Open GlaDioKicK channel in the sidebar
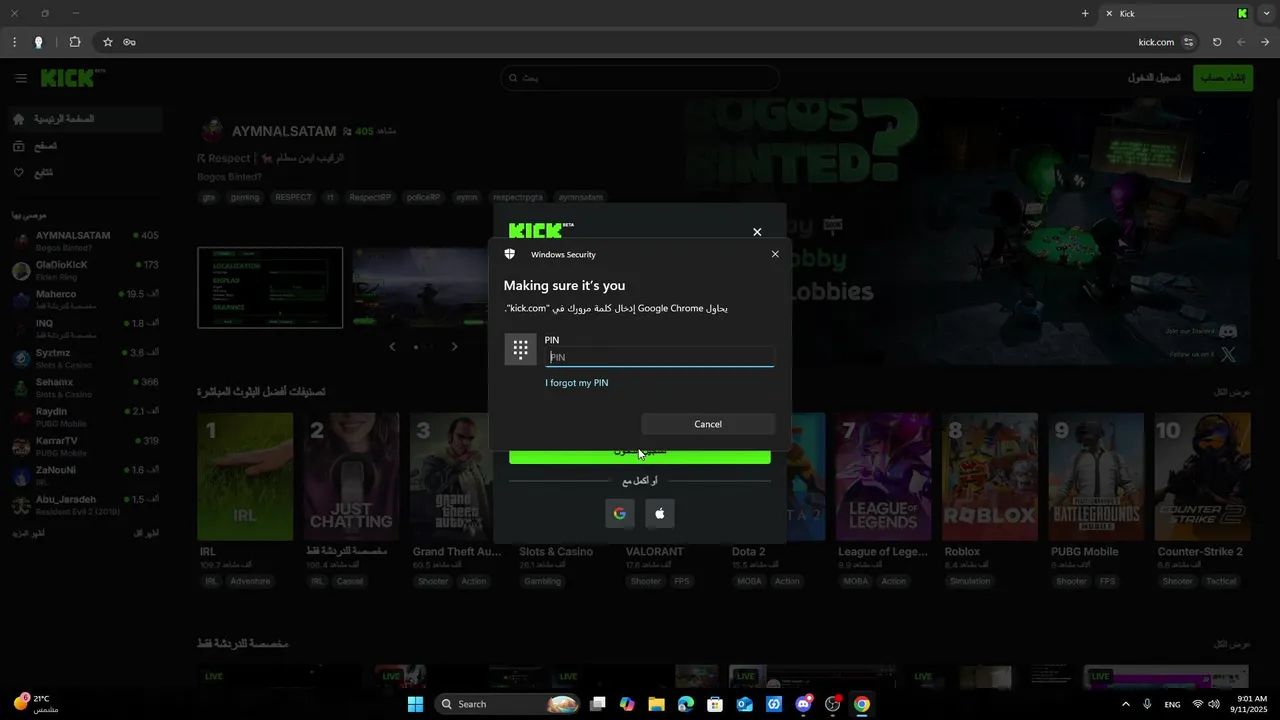 (x=84, y=270)
